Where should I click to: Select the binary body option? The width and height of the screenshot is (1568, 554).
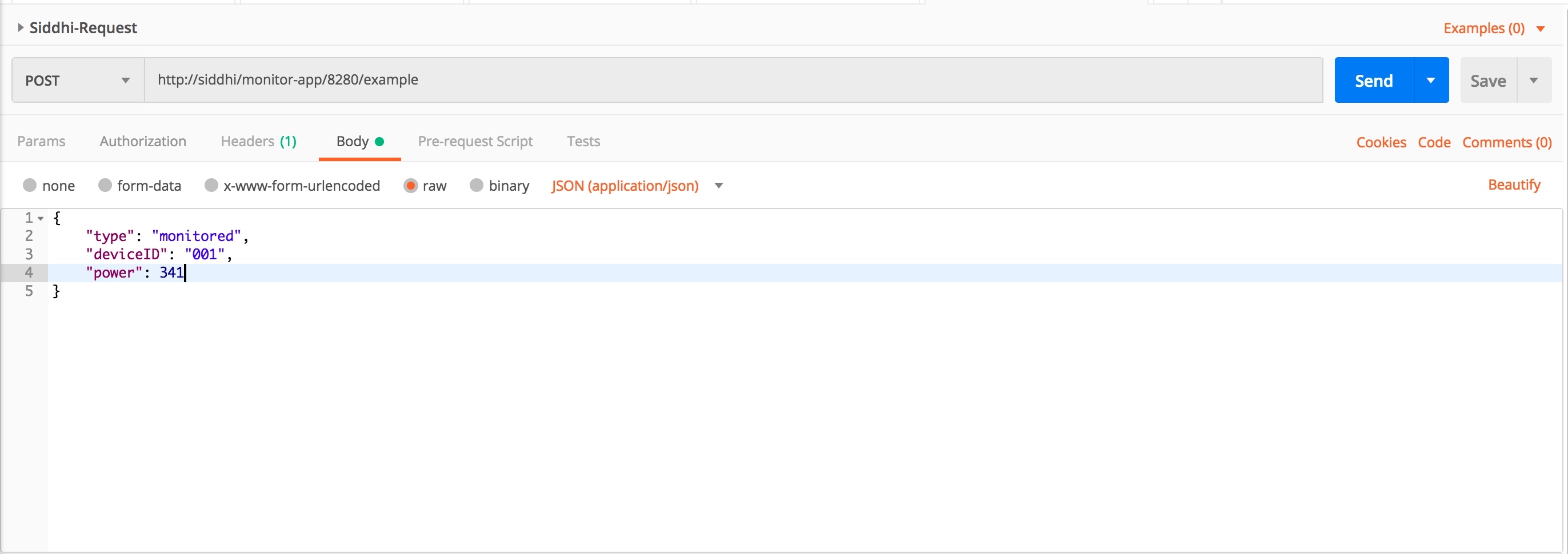pyautogui.click(x=477, y=186)
